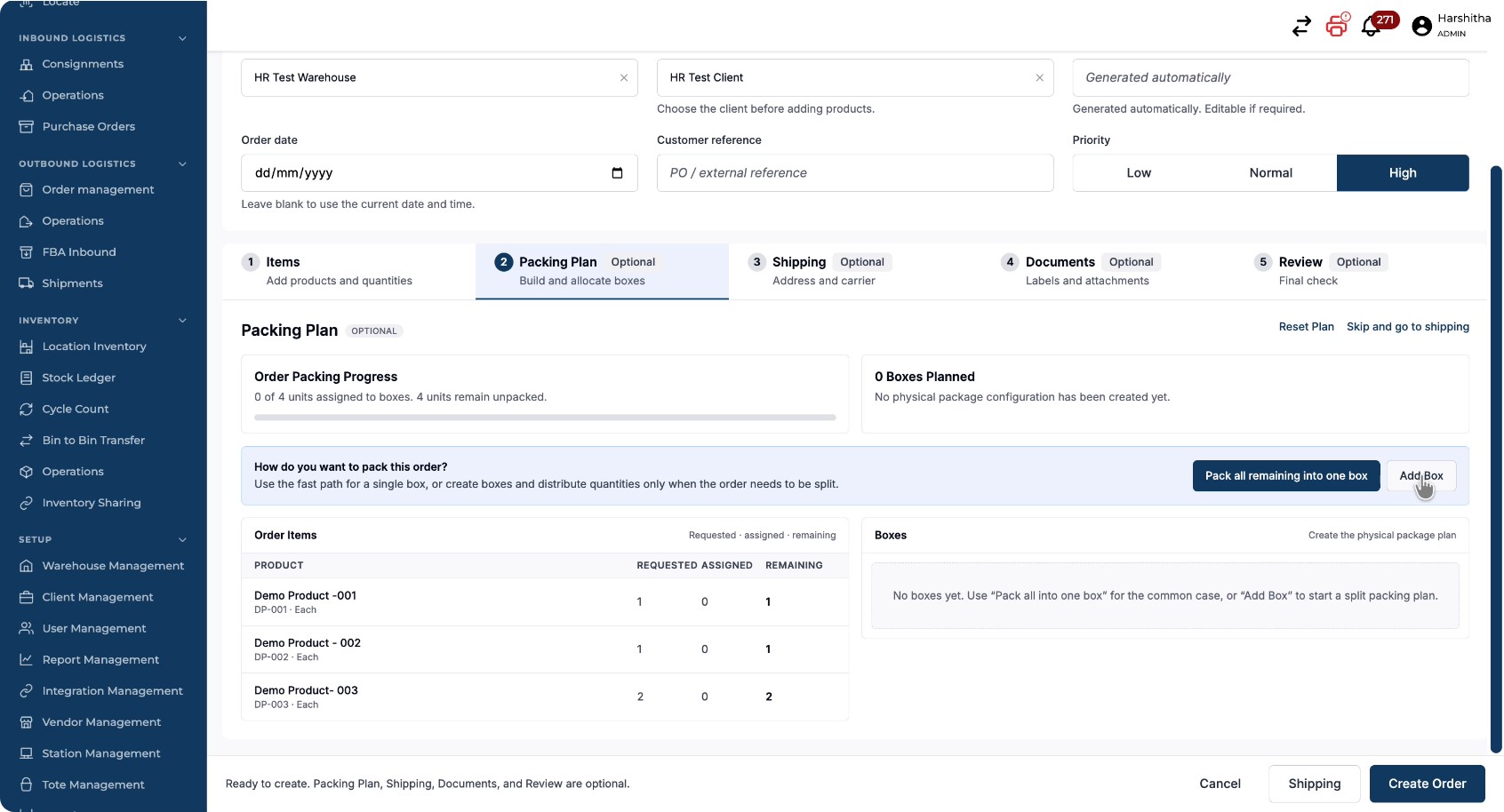
Task: Collapse the Inventory section
Action: tap(182, 321)
